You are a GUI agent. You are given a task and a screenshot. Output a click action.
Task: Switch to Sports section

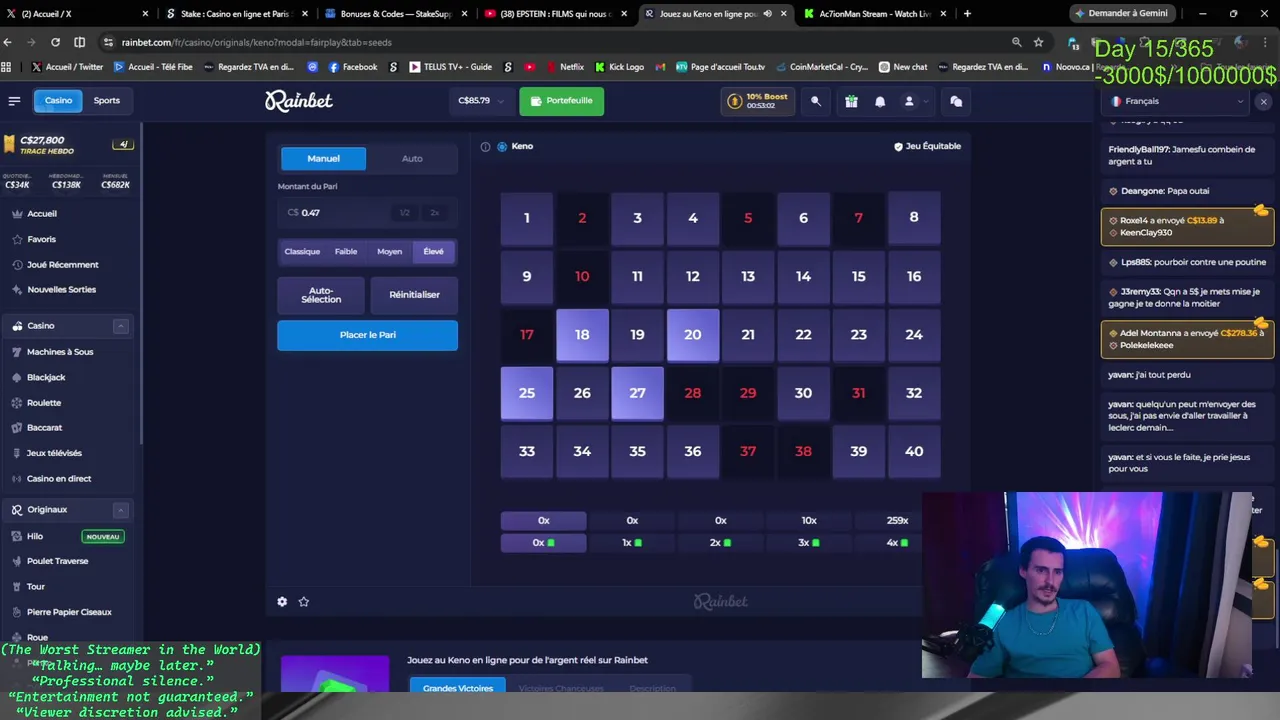pyautogui.click(x=107, y=101)
